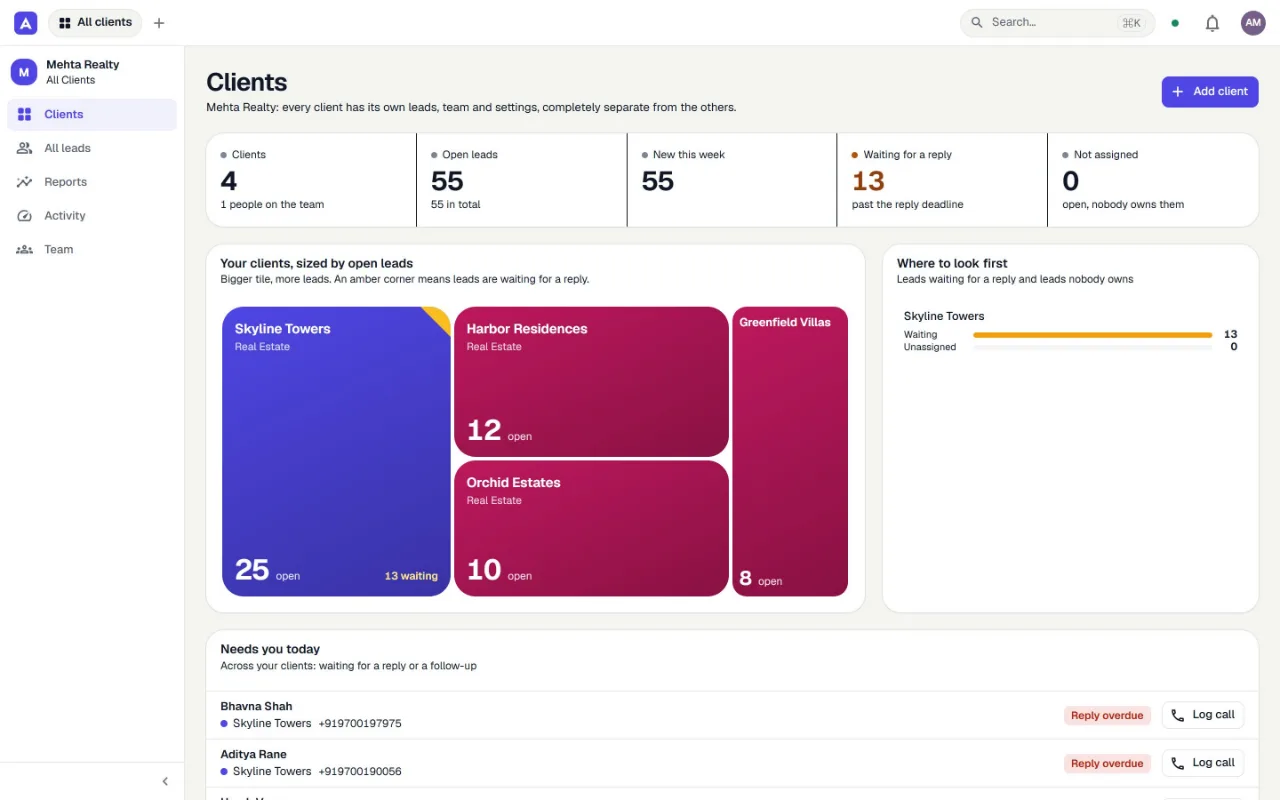Click Reply overdue badge for Bhavna Shah
1280x800 pixels.
tap(1107, 716)
